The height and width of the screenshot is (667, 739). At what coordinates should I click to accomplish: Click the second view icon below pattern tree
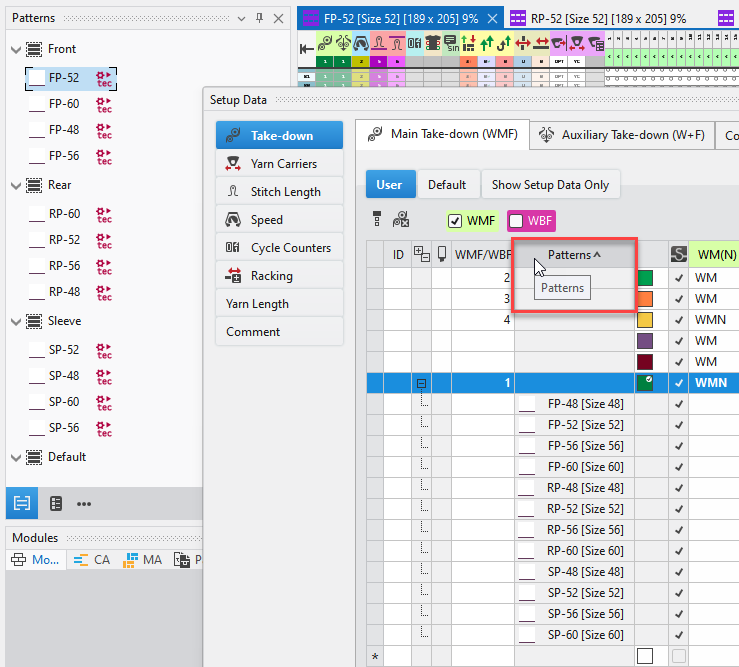(x=56, y=503)
